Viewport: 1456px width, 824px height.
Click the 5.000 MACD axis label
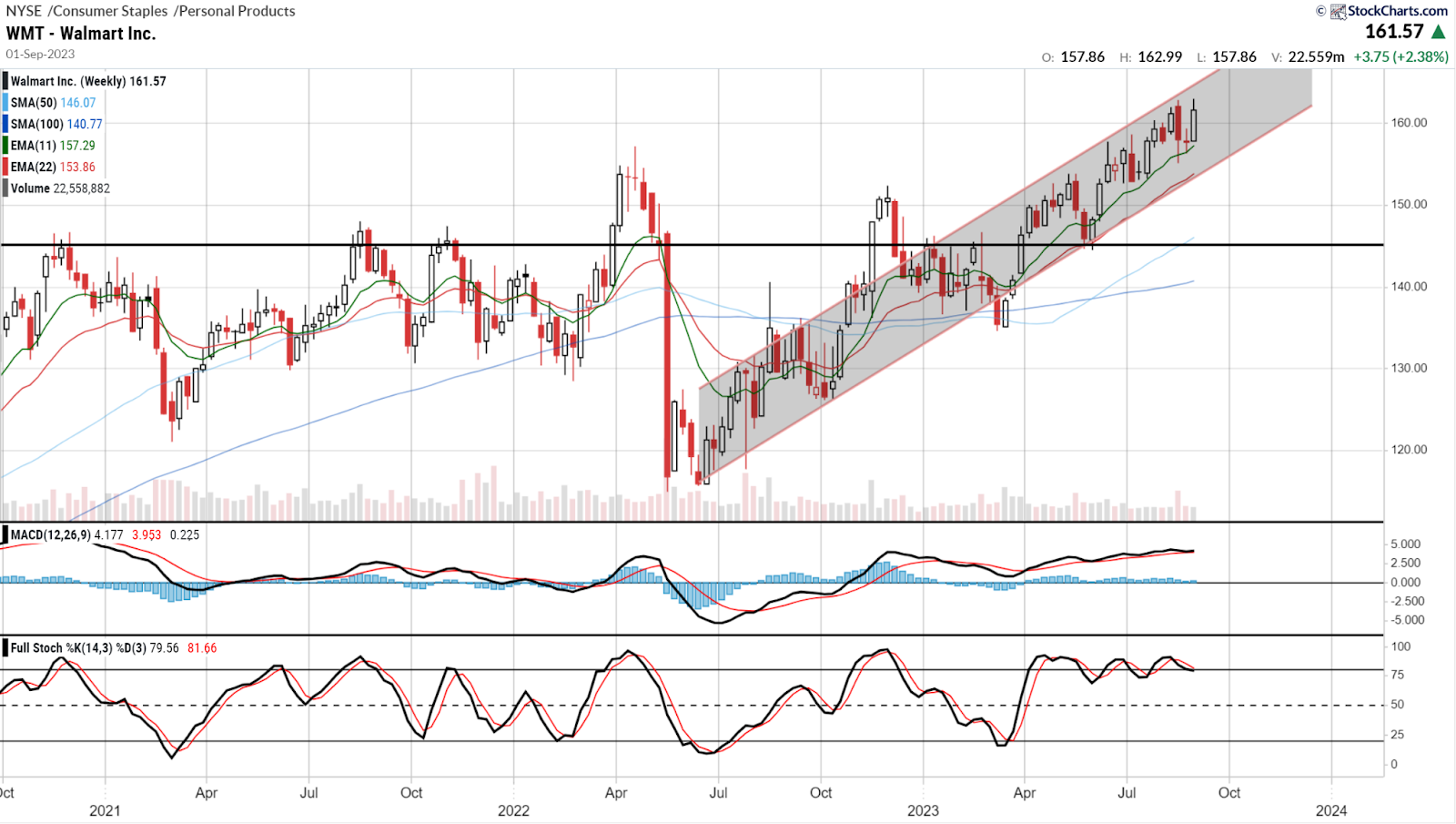(1406, 544)
